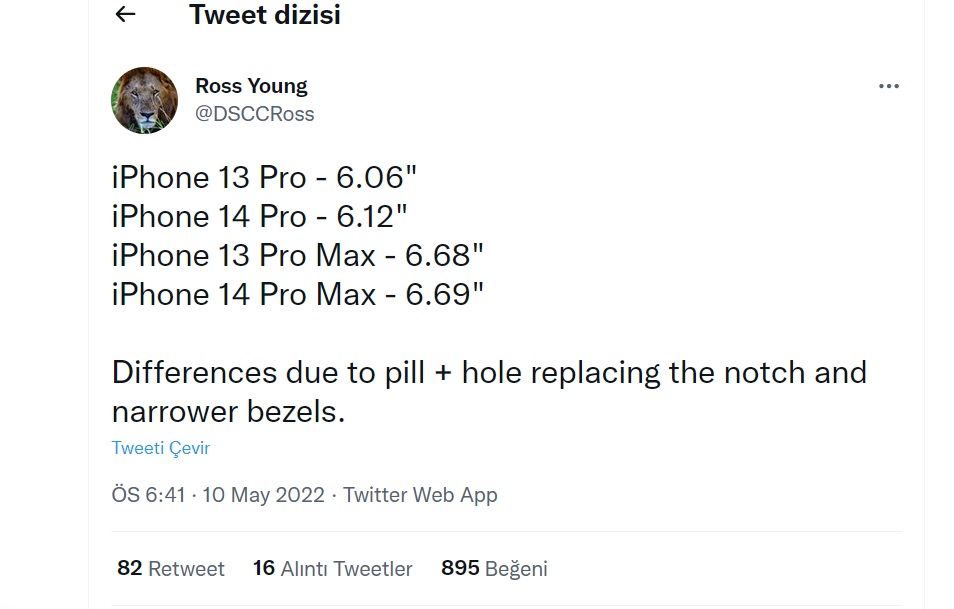Open the Twitter Web App source link
Screen dimensions: 954x609
pyautogui.click(x=420, y=495)
